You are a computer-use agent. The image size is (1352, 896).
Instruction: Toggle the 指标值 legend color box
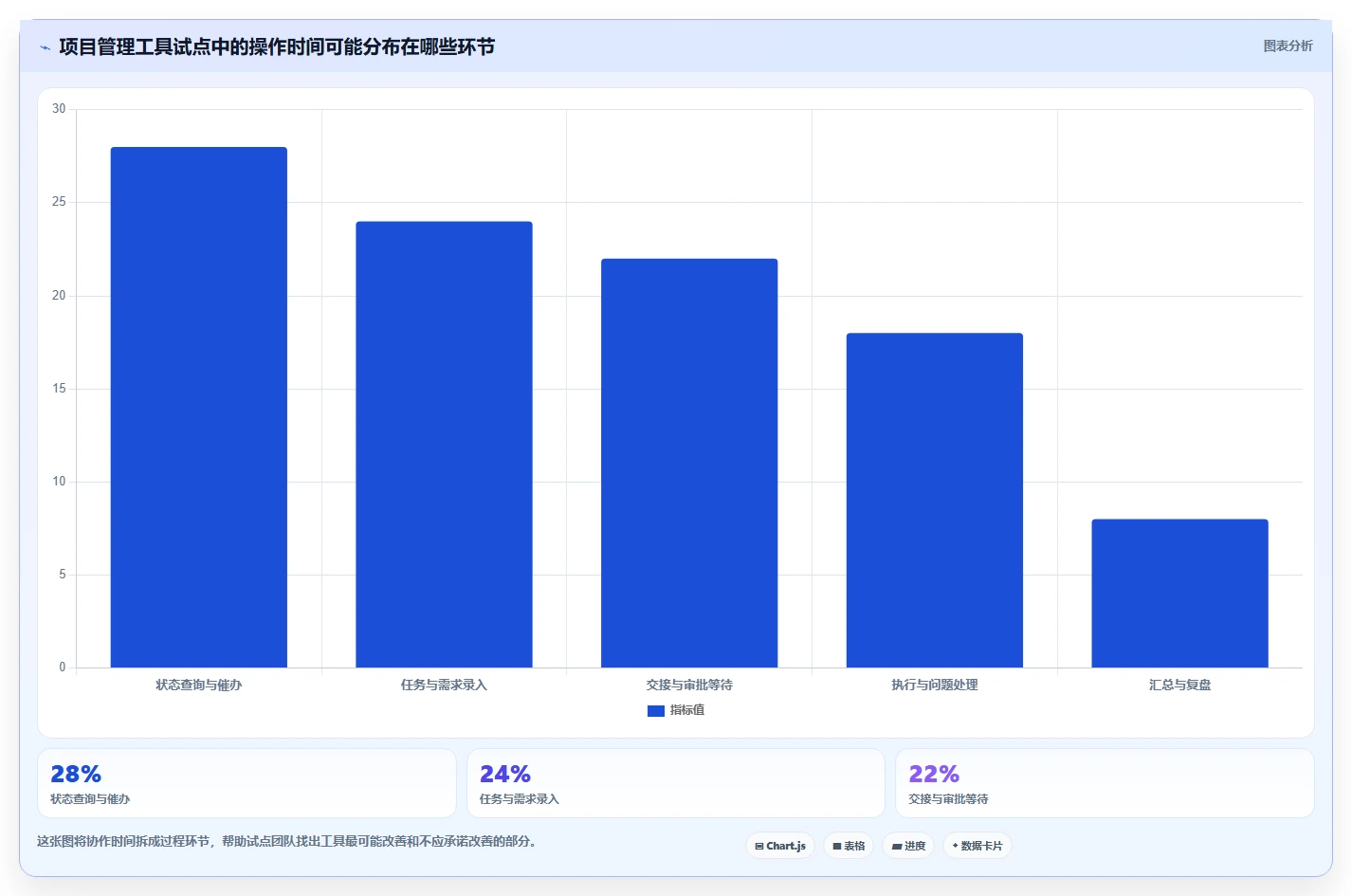[655, 710]
